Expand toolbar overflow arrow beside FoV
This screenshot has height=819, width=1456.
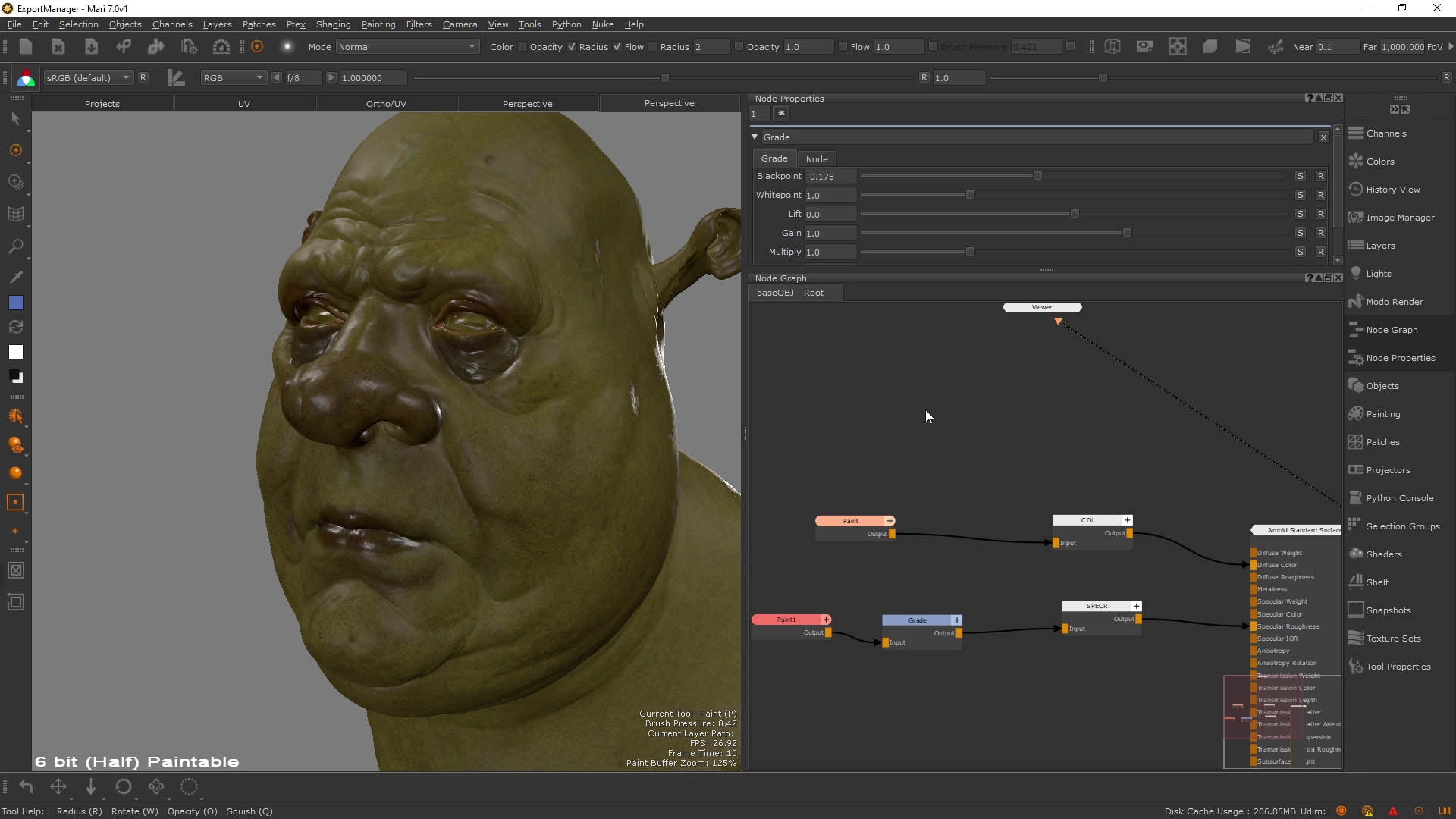1450,46
